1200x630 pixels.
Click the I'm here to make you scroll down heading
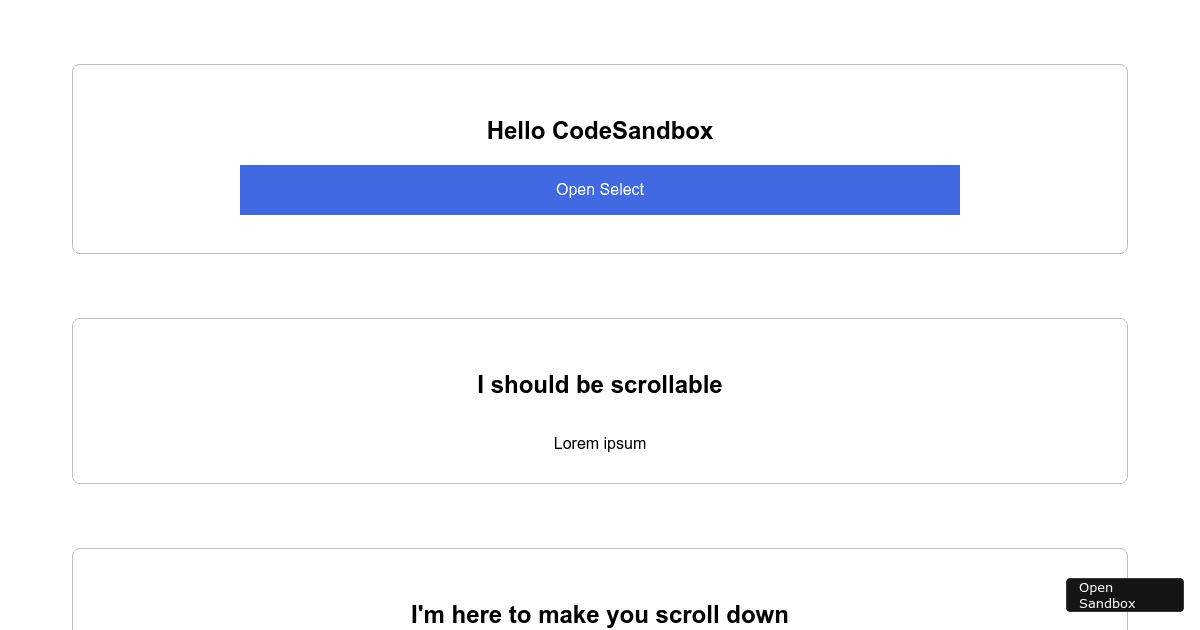point(600,614)
